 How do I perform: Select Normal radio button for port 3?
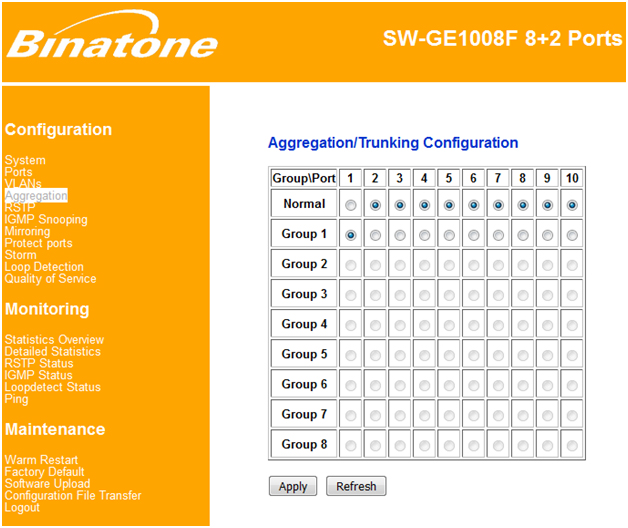[400, 205]
